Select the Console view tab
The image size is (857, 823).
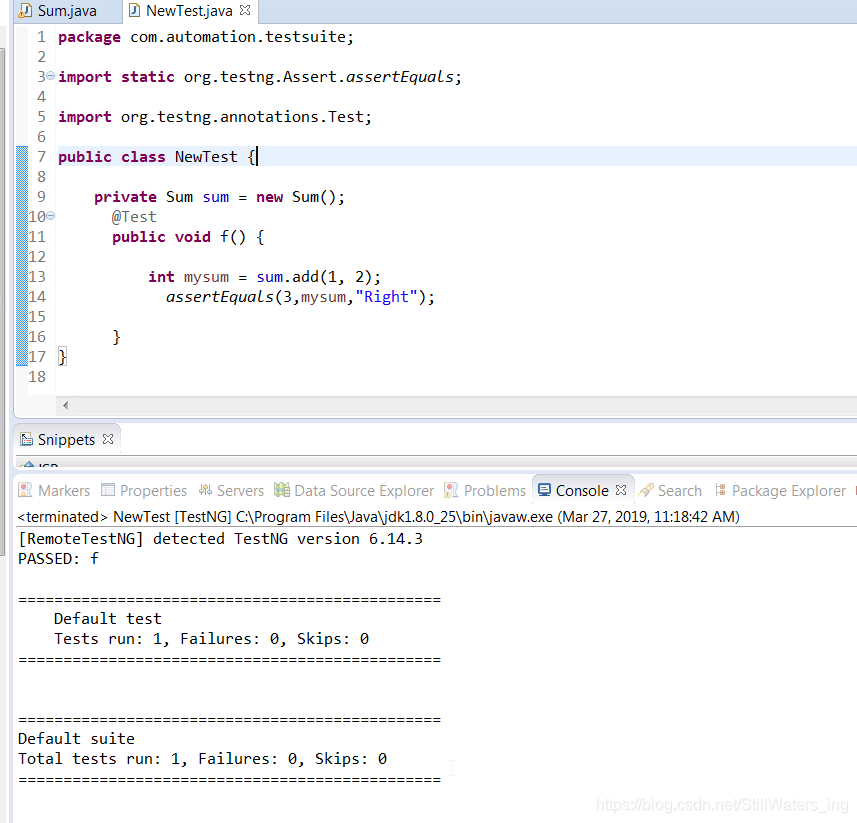582,491
